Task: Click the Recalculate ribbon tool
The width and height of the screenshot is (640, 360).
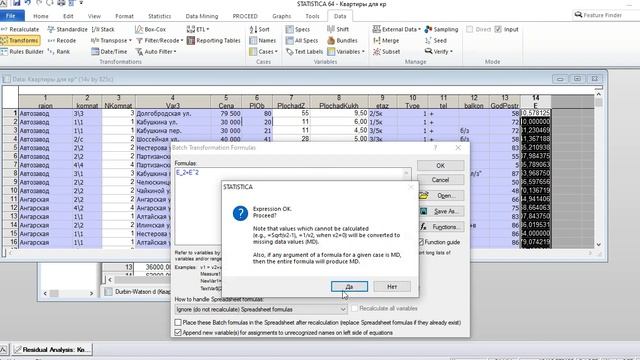Action: click(20, 29)
